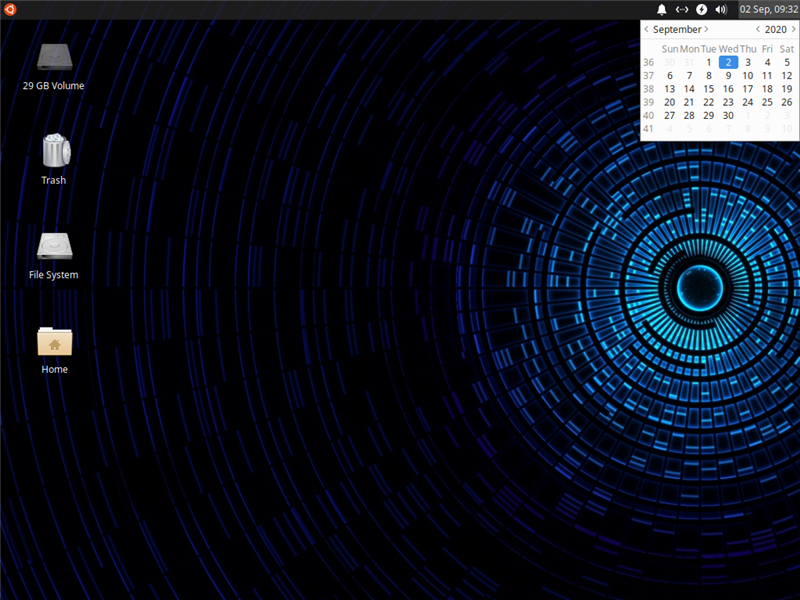800x600 pixels.
Task: Select September 19 in the calendar
Action: (787, 89)
